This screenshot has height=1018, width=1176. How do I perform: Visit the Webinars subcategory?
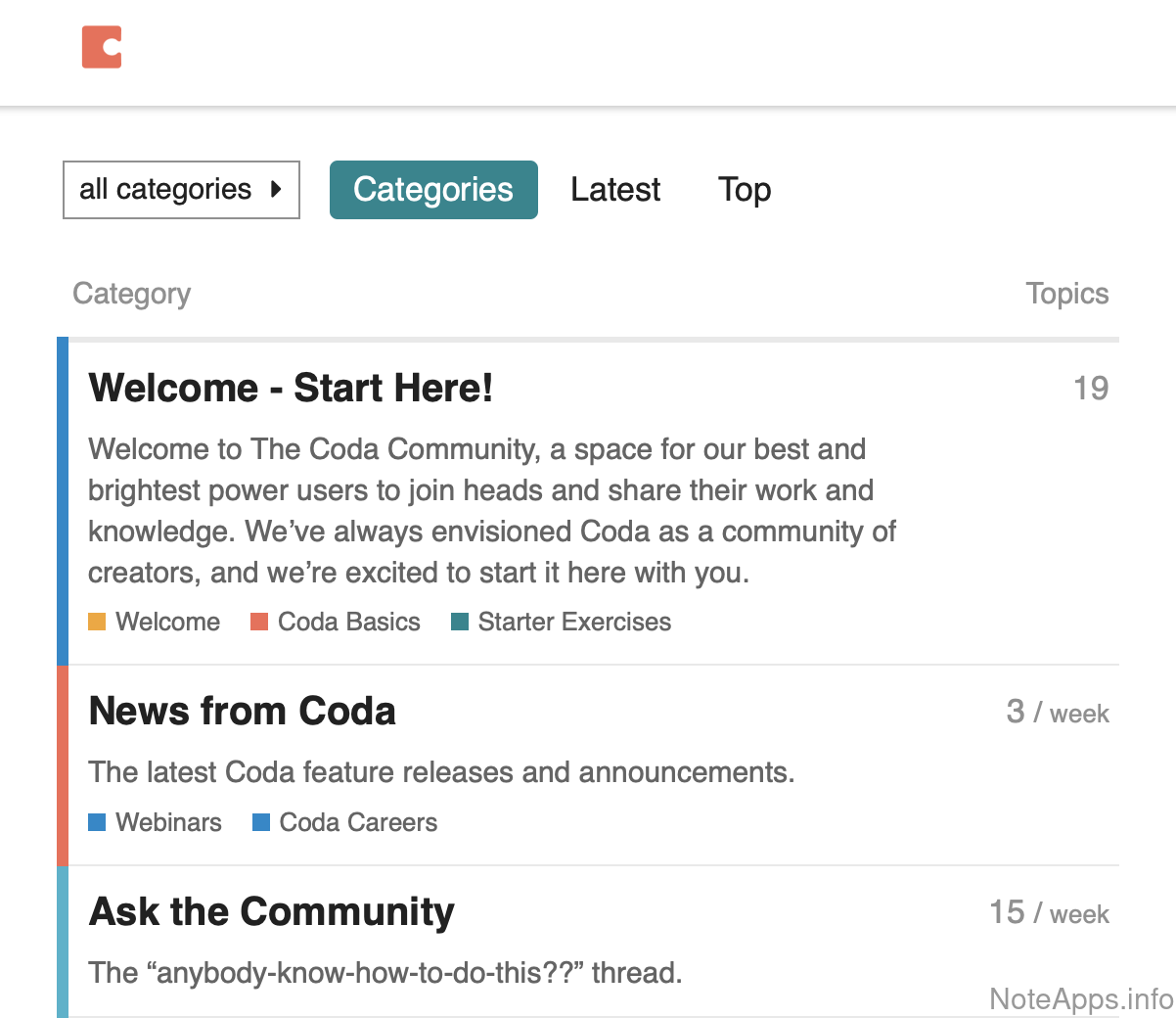click(x=168, y=822)
